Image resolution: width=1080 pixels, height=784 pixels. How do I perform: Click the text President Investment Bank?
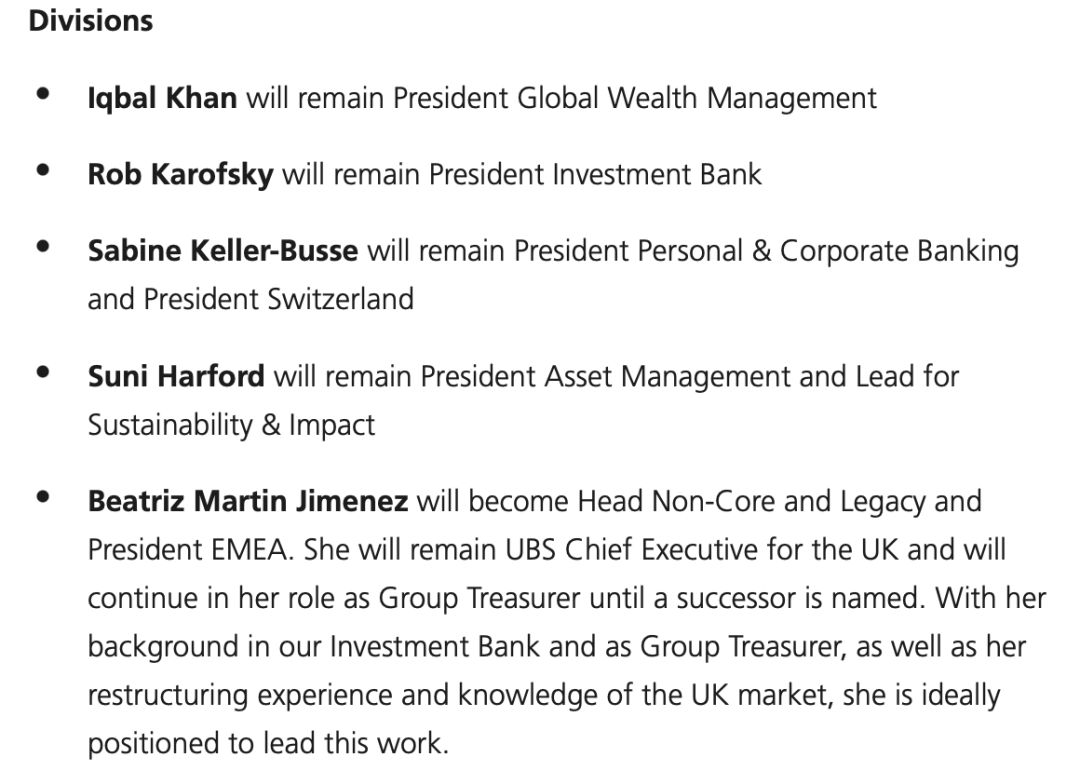[595, 174]
